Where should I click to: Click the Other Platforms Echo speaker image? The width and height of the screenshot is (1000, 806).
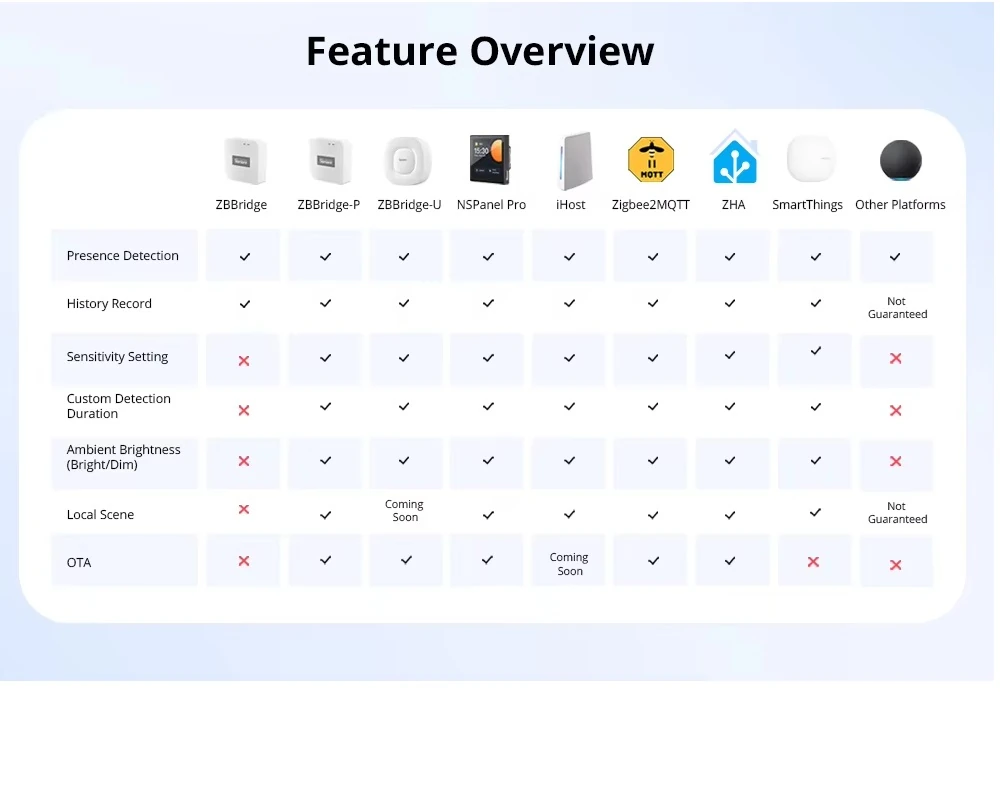(901, 161)
